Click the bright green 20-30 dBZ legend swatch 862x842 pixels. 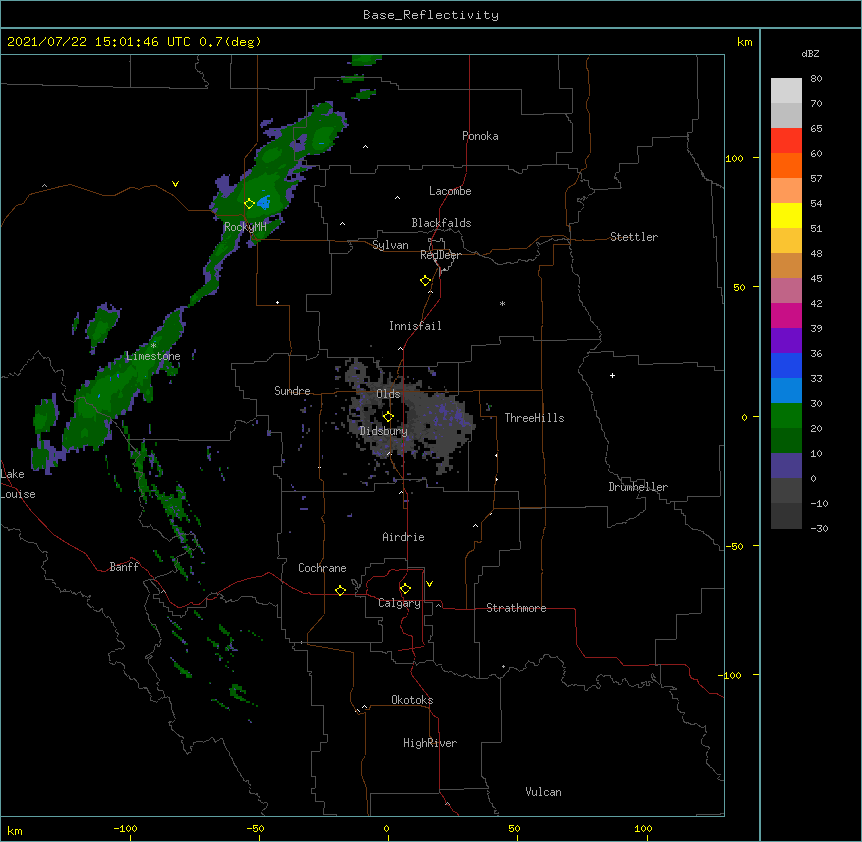[x=786, y=416]
